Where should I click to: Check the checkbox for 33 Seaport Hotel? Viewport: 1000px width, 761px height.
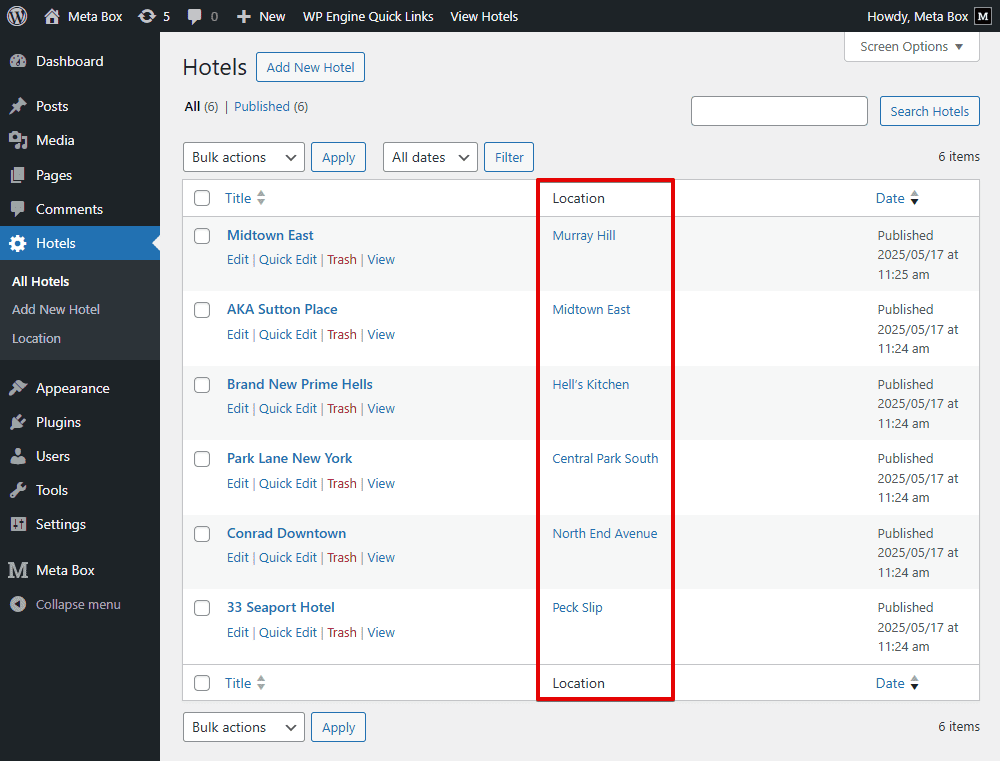pos(202,608)
